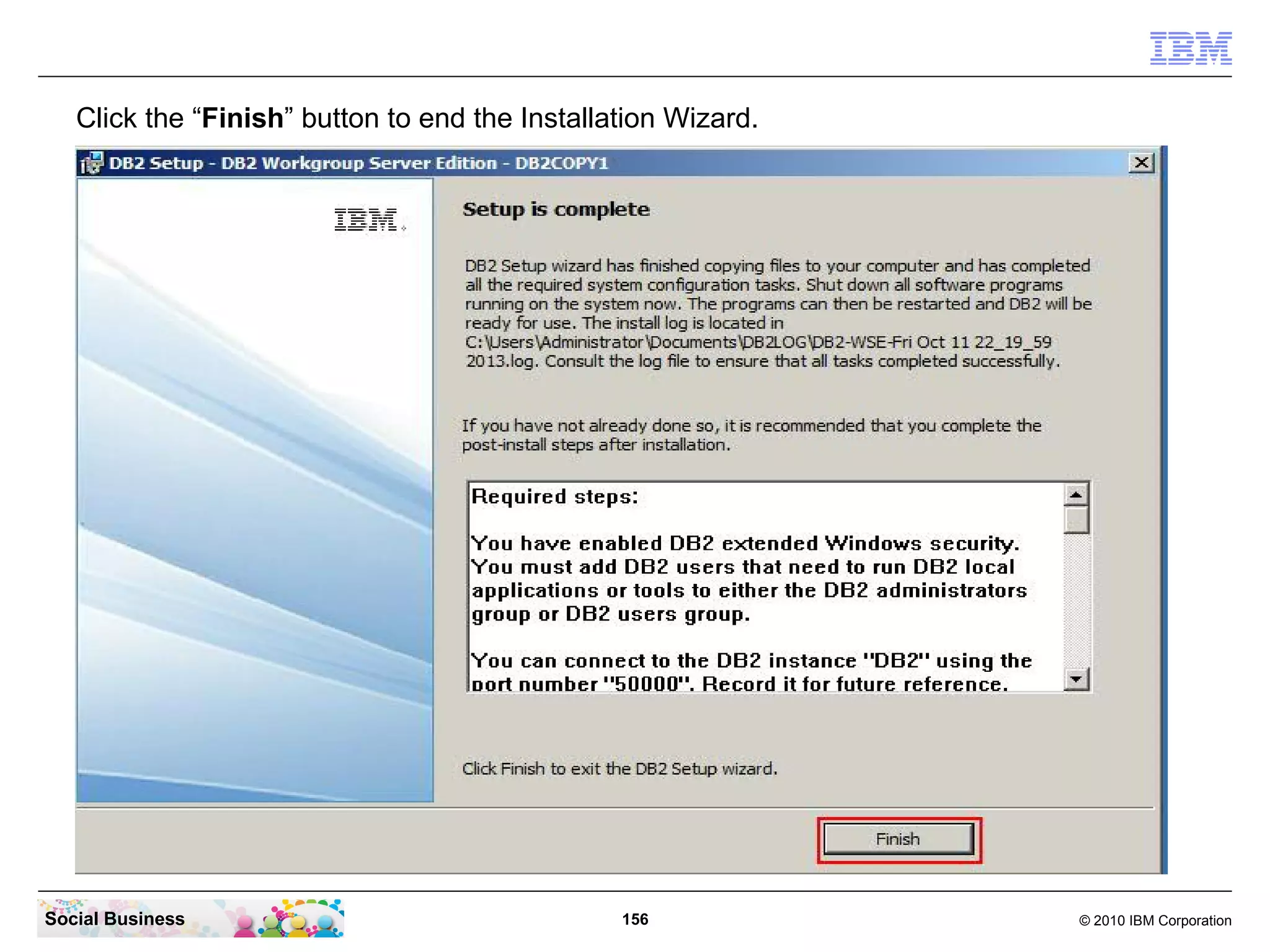Click the slide page number 156
The height and width of the screenshot is (952, 1270).
635,919
